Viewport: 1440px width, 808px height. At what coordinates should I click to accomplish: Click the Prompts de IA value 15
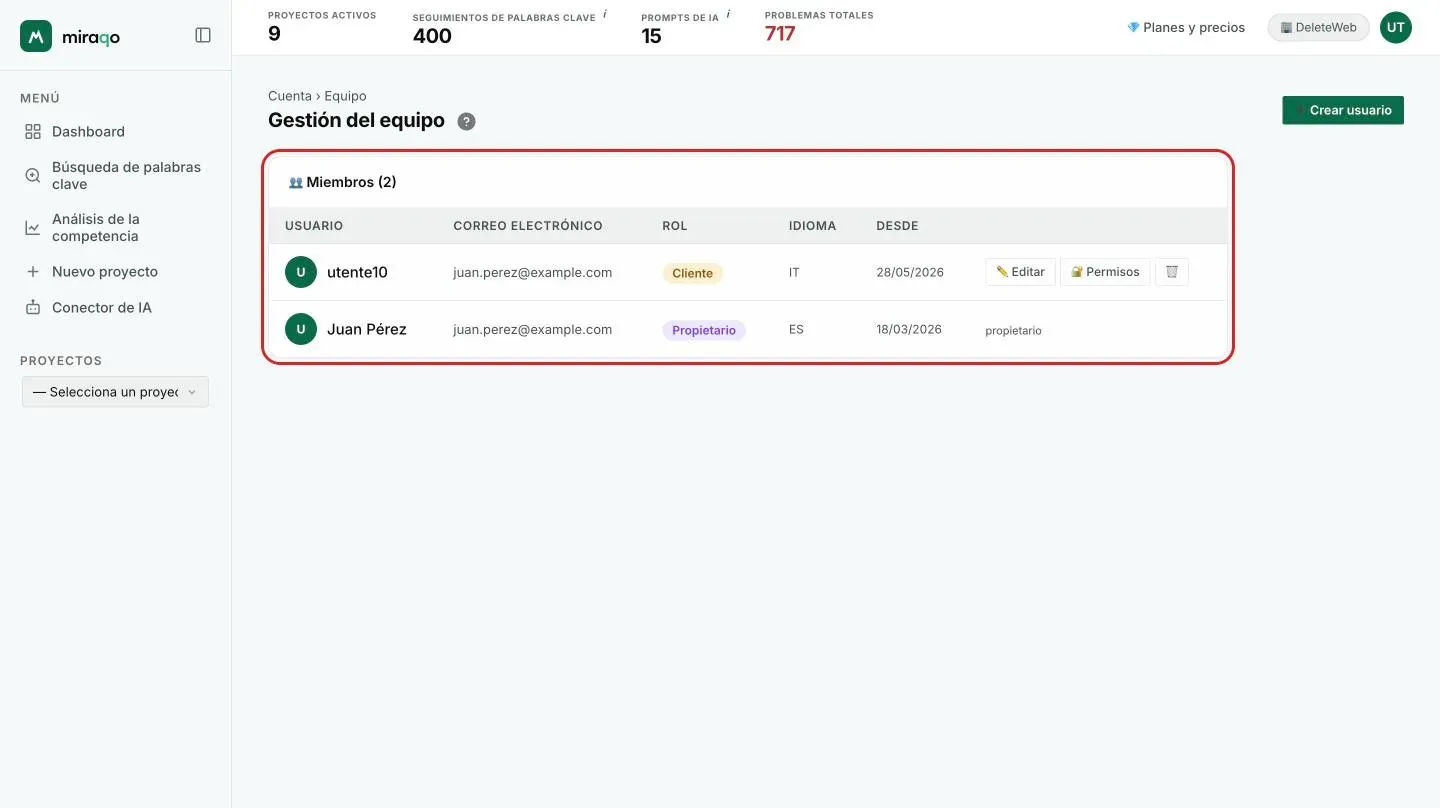651,36
